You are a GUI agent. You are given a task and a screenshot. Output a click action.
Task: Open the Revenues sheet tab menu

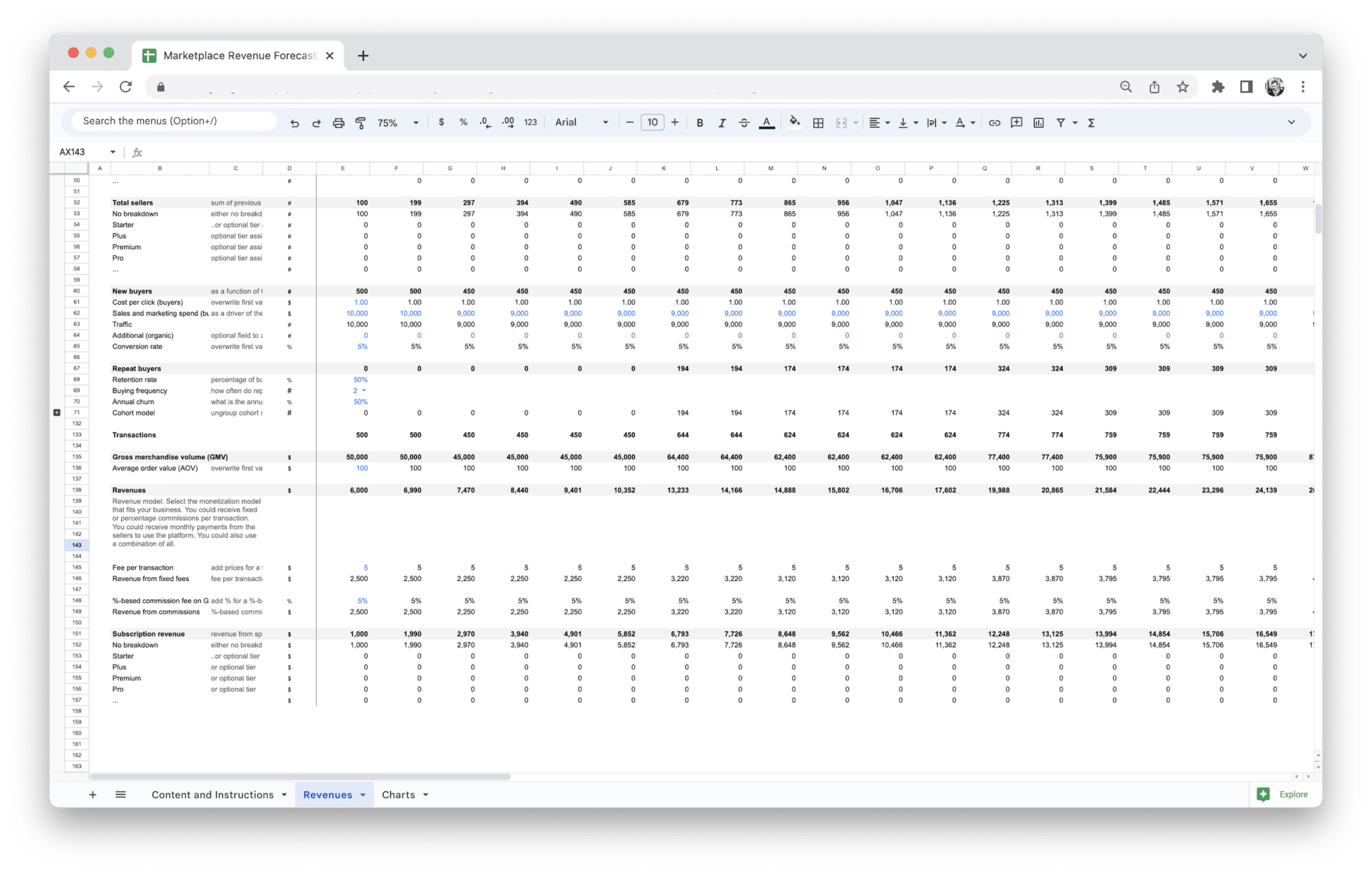click(x=364, y=795)
